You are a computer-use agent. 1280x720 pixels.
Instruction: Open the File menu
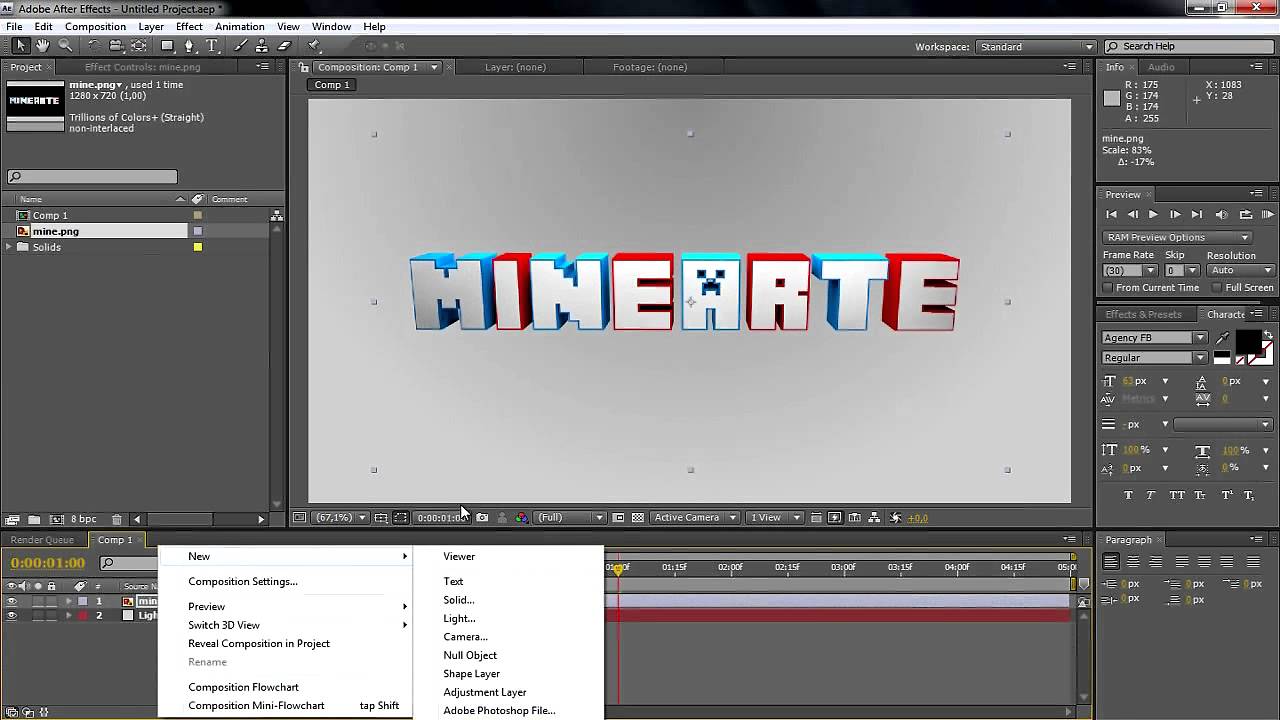(14, 26)
